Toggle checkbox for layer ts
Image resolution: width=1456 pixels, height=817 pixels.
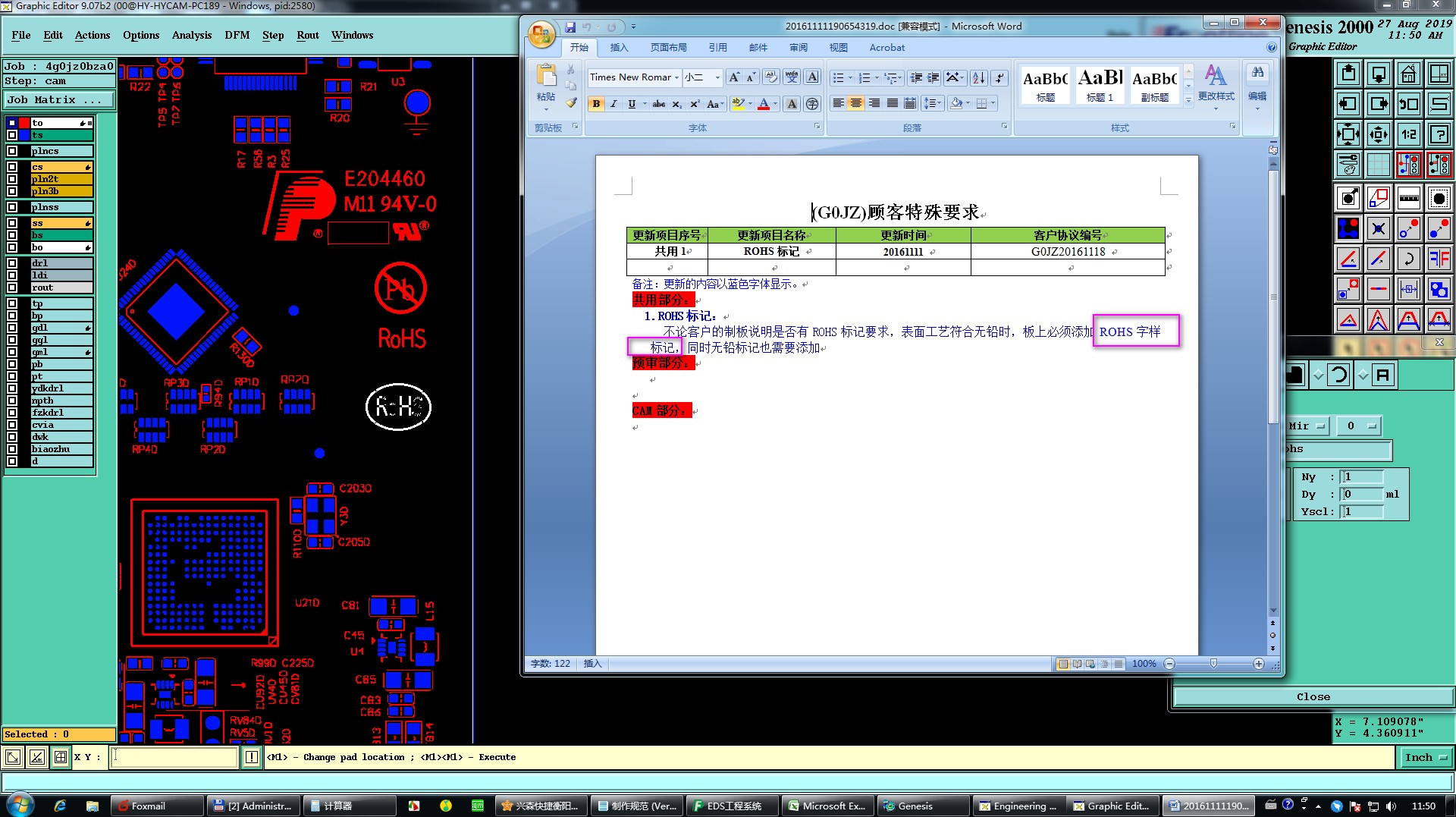[x=12, y=135]
